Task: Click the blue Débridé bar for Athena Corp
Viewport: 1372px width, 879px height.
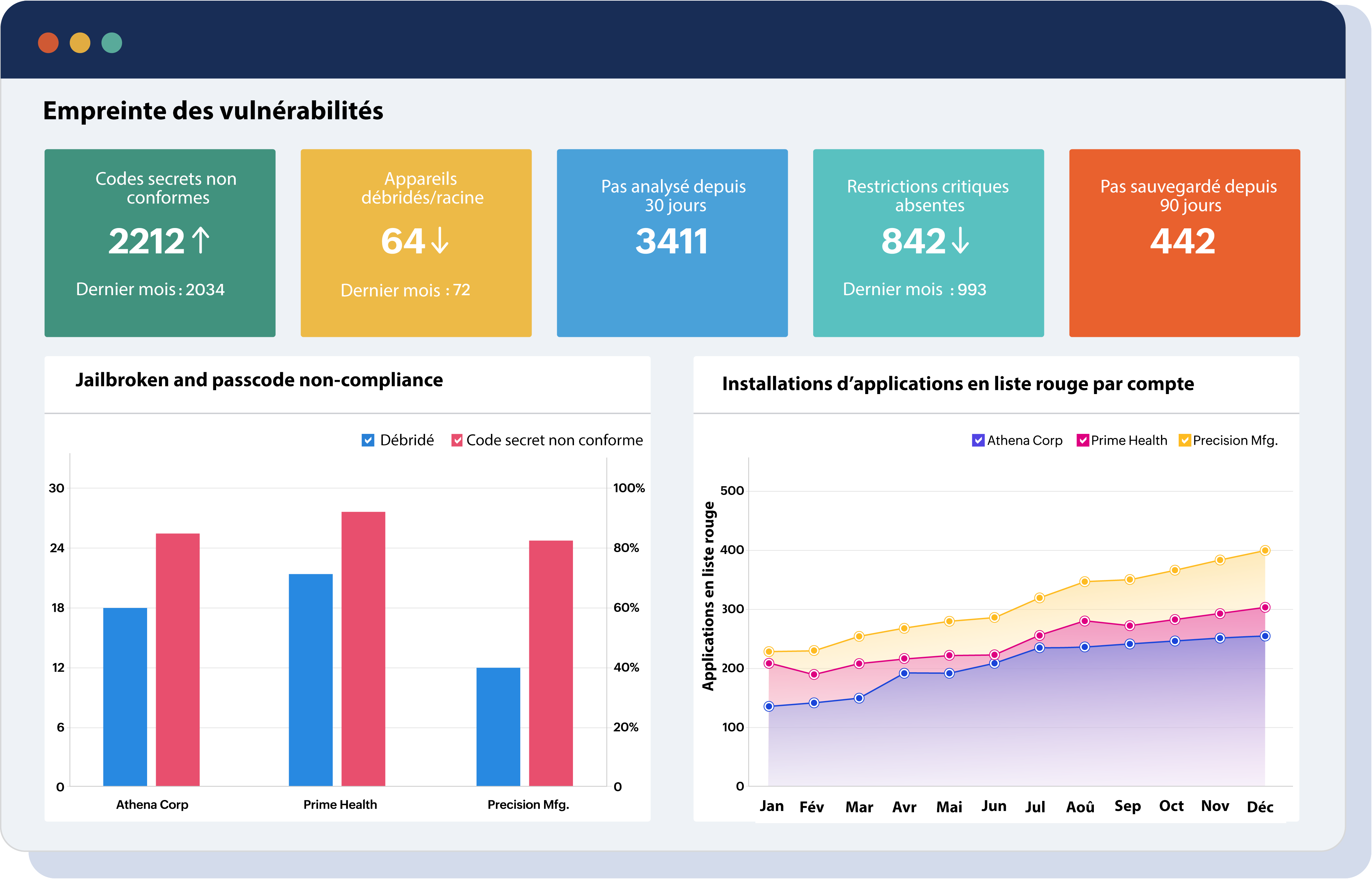Action: coord(125,696)
